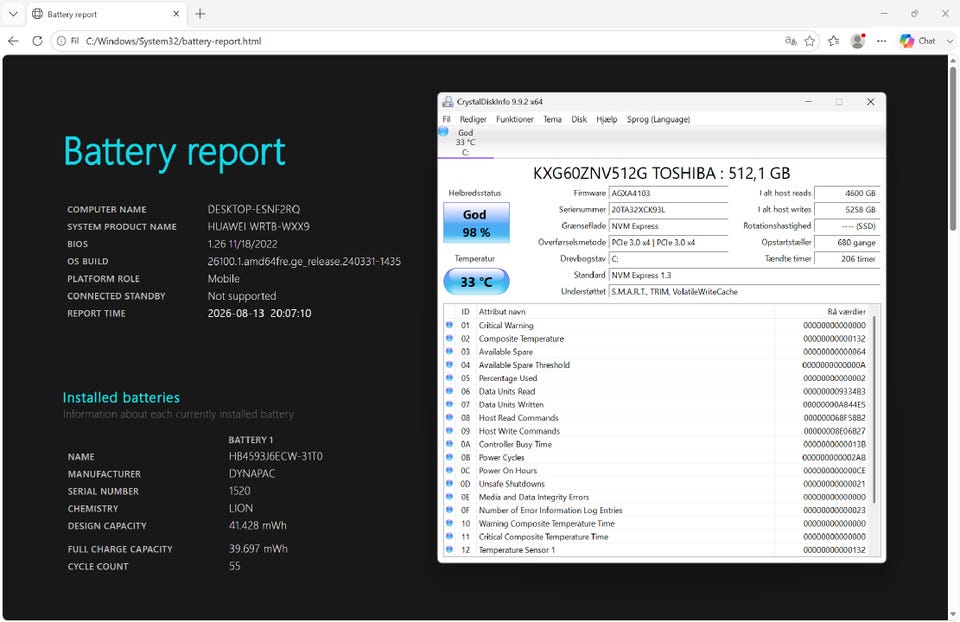Close the Battery report tab
The height and width of the screenshot is (622, 960).
point(176,13)
